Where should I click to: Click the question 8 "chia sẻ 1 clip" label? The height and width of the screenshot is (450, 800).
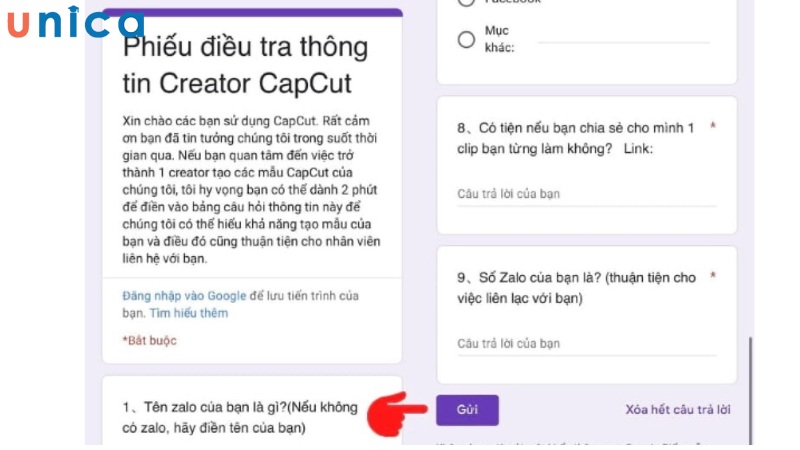[x=576, y=138]
